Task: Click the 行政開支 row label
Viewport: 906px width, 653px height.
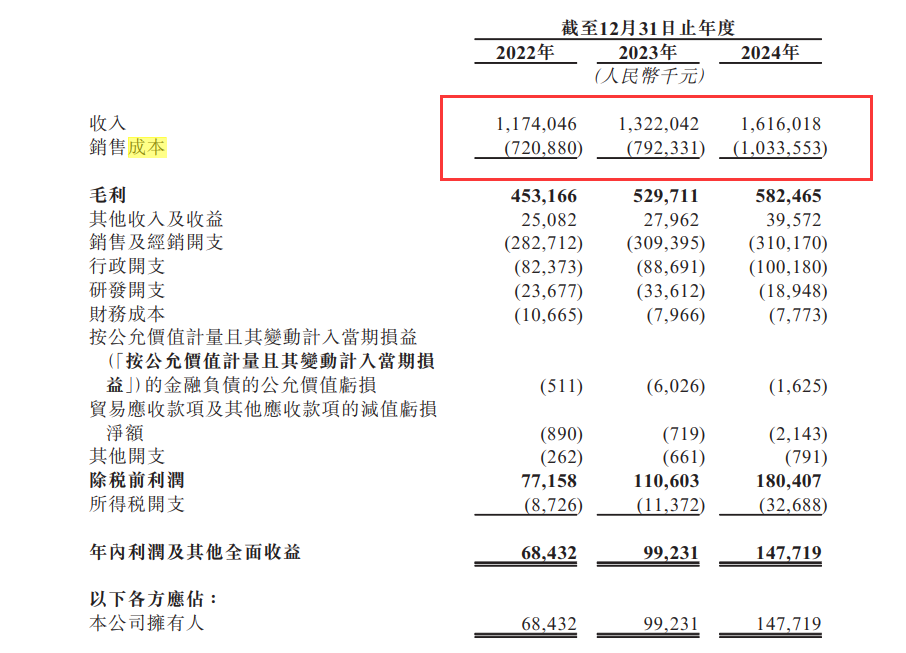Action: (127, 267)
